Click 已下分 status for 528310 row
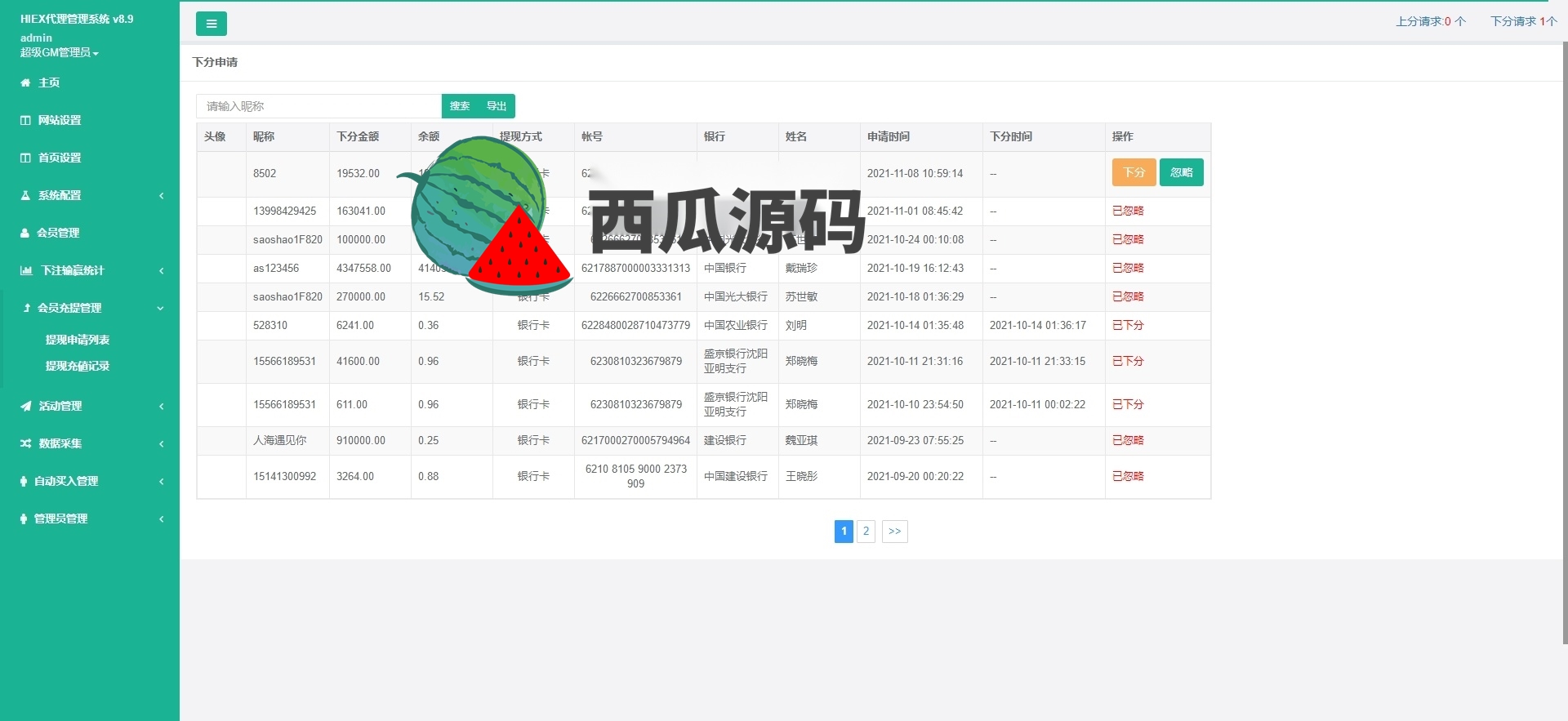 (x=1128, y=325)
